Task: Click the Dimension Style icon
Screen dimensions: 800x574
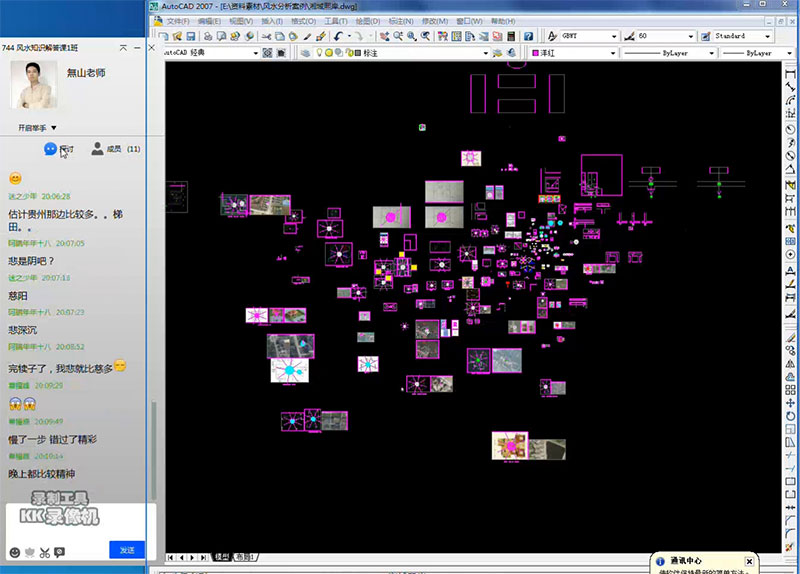Action: (629, 36)
